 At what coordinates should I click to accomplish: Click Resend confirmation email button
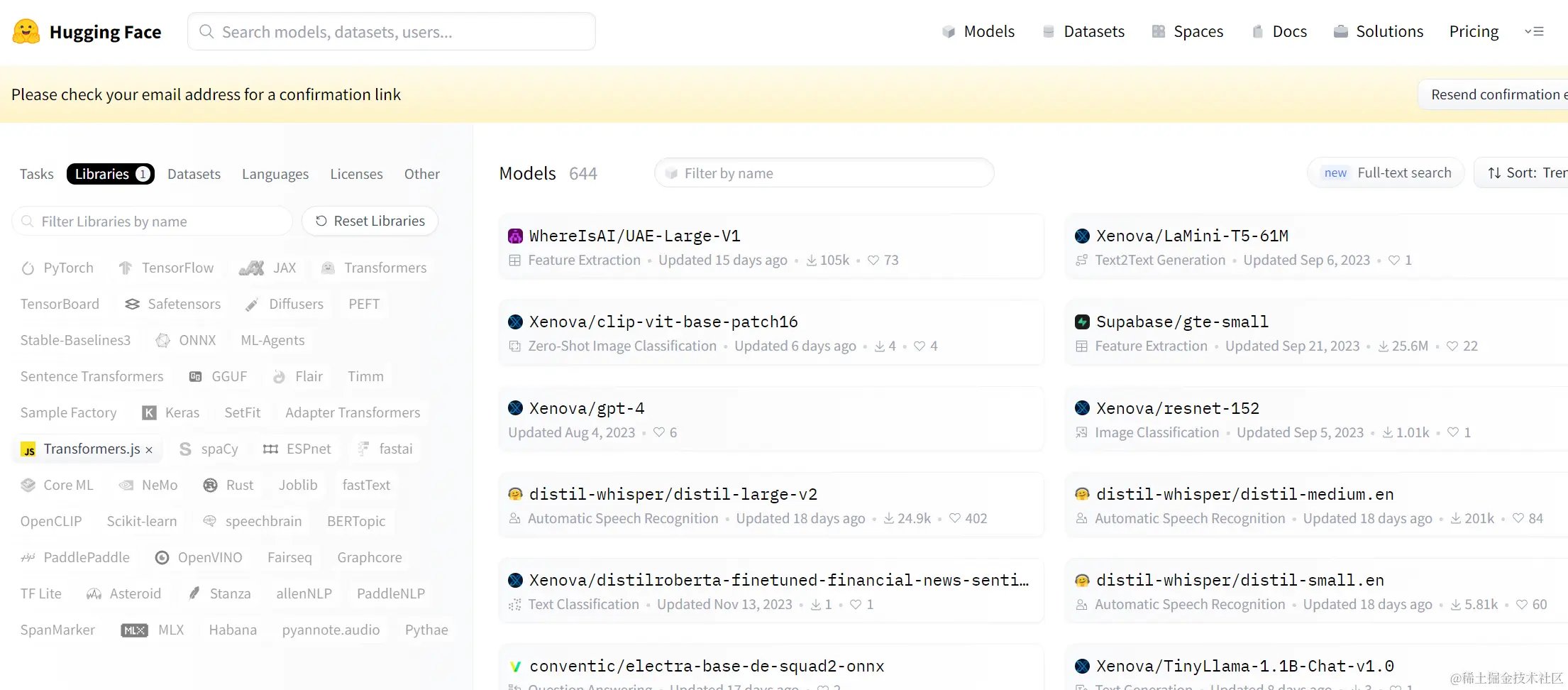tap(1493, 94)
